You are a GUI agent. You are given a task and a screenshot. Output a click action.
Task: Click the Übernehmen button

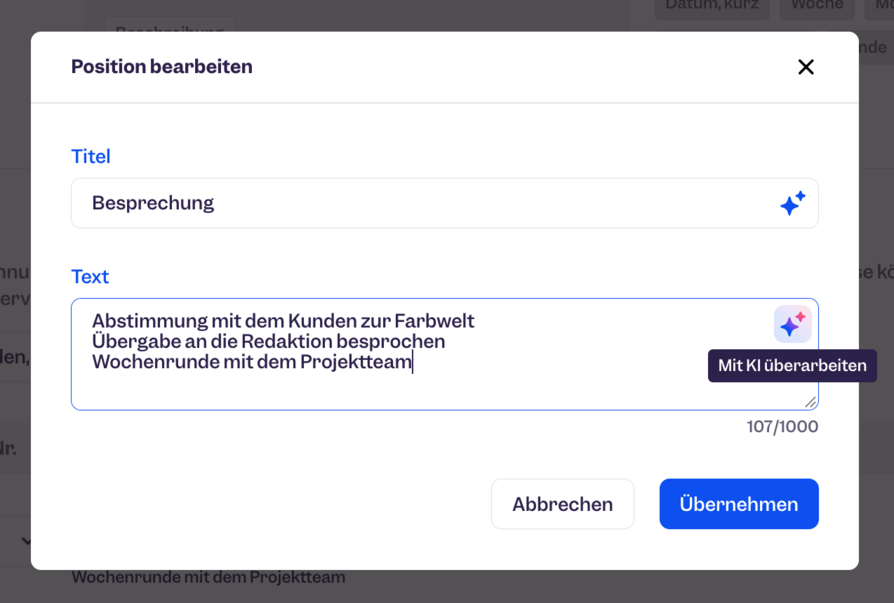coord(739,504)
